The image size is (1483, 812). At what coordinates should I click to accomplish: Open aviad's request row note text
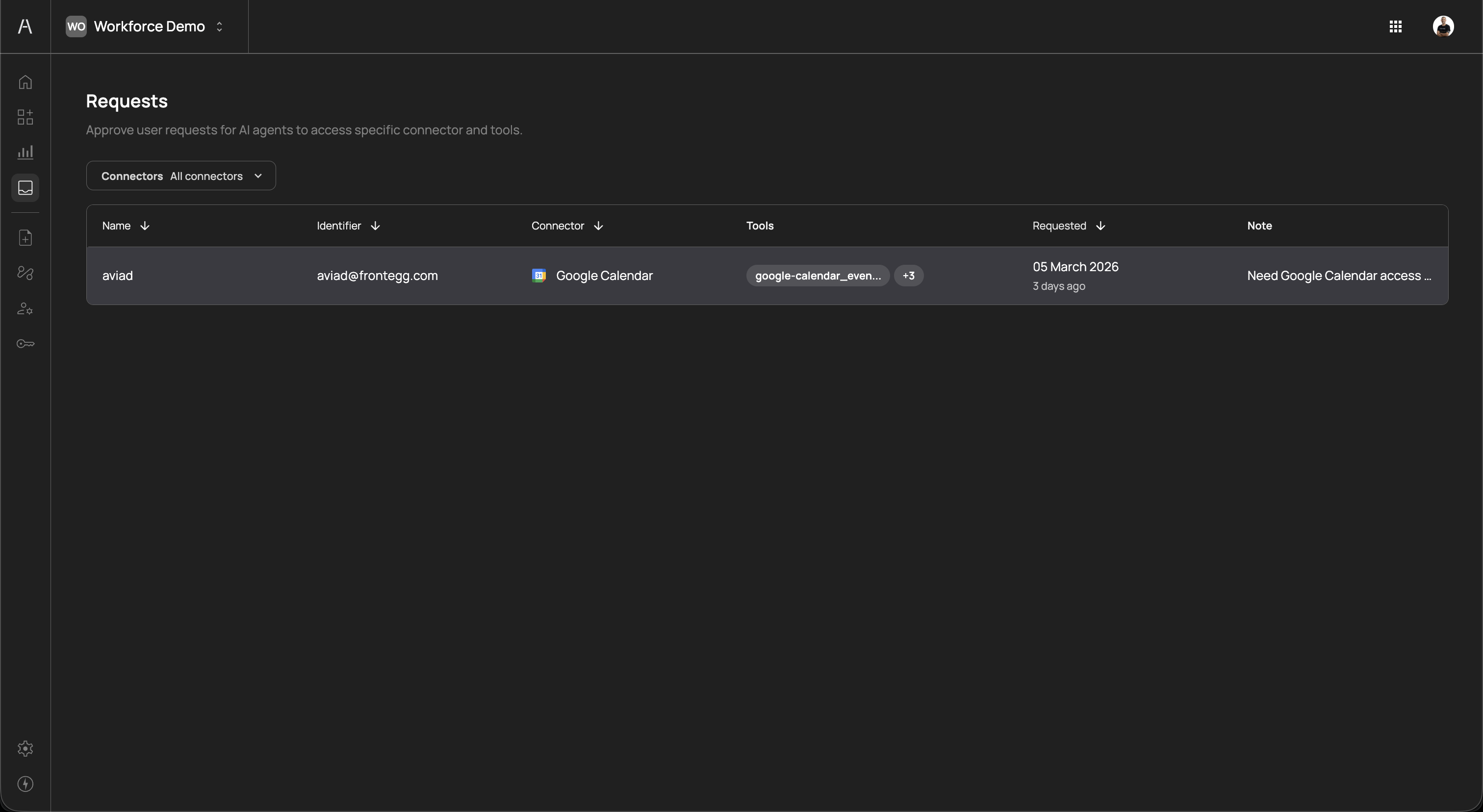pyautogui.click(x=1338, y=276)
